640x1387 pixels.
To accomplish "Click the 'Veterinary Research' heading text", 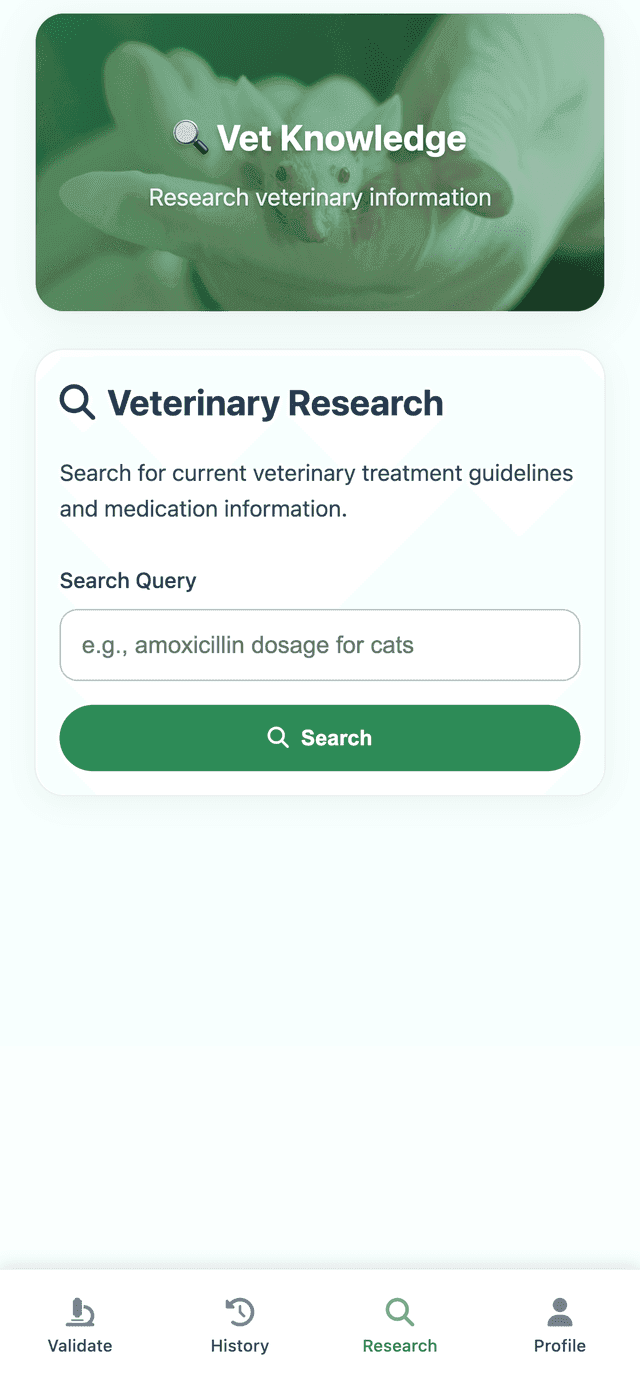I will coord(275,403).
